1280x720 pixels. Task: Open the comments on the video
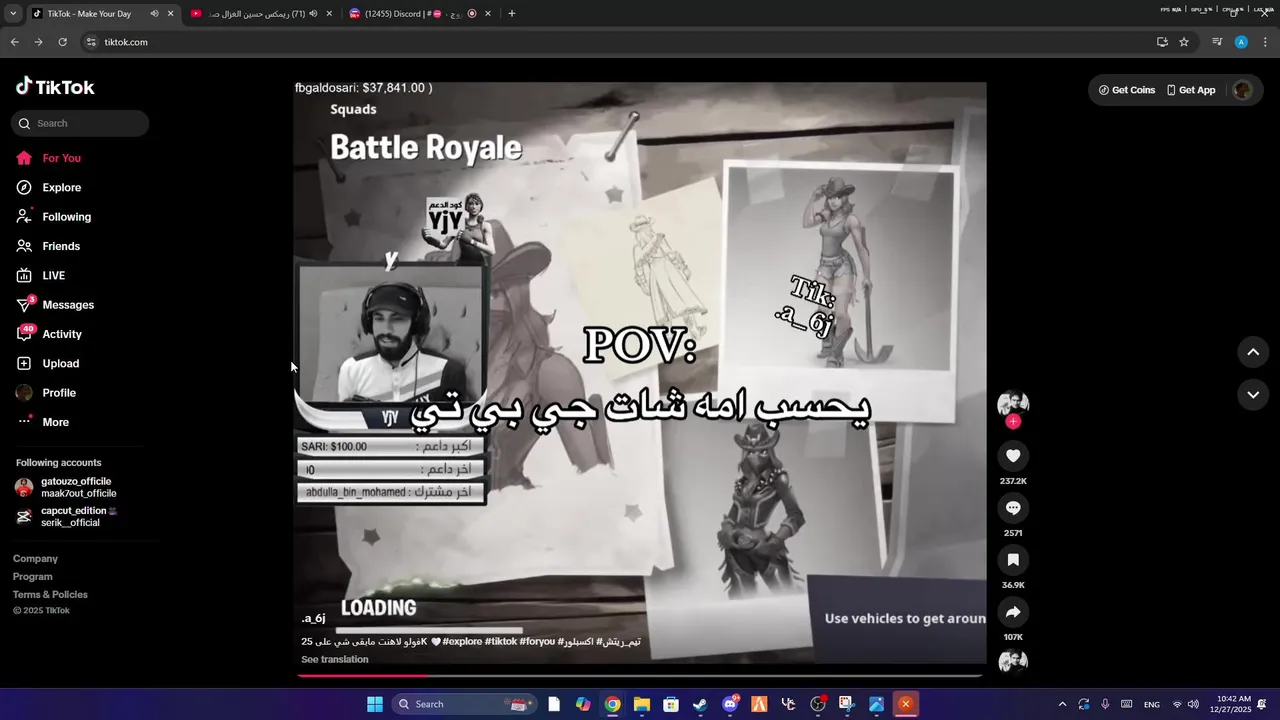pyautogui.click(x=1013, y=508)
